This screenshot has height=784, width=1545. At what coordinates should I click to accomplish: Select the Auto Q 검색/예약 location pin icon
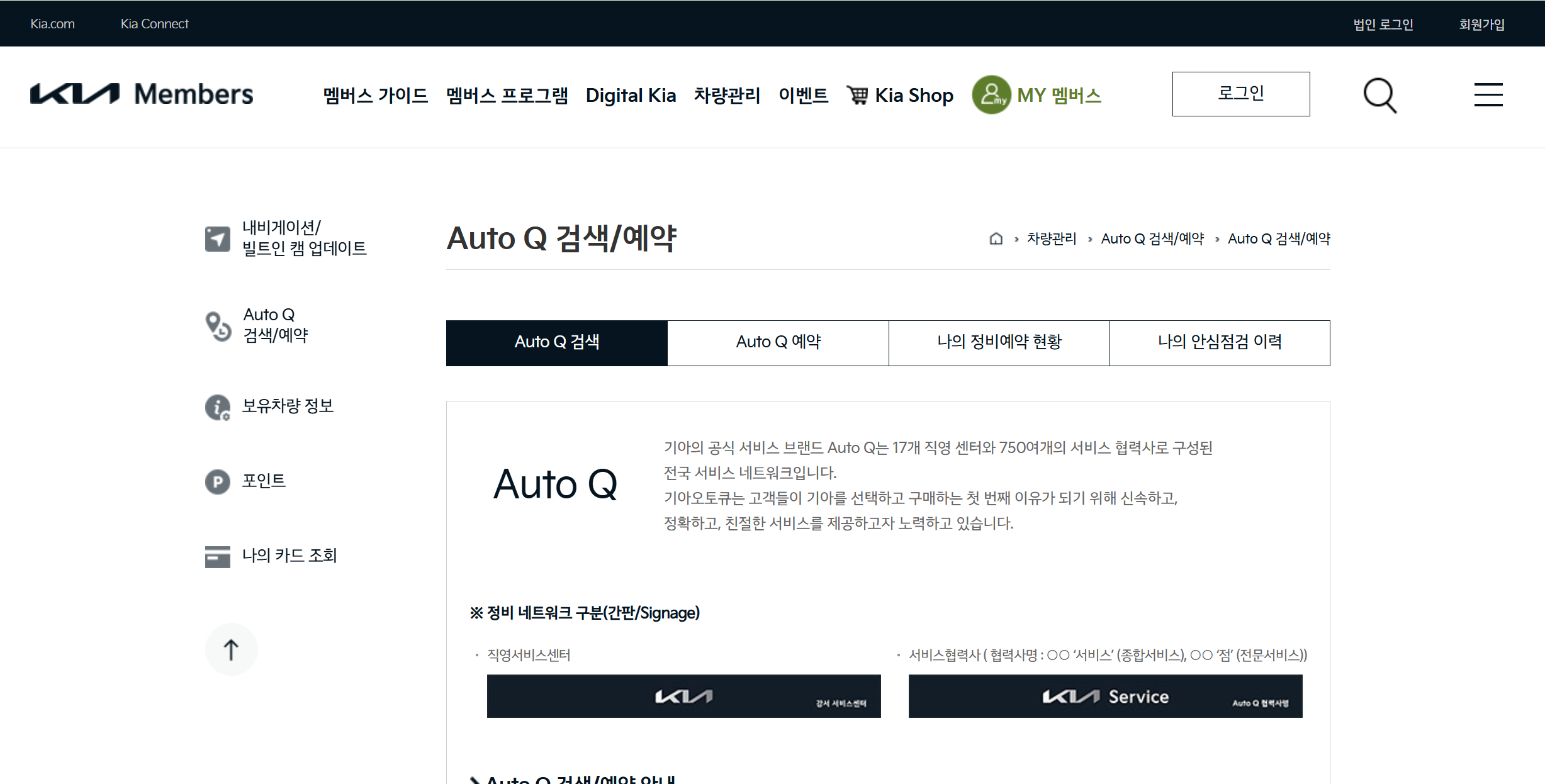coord(217,325)
